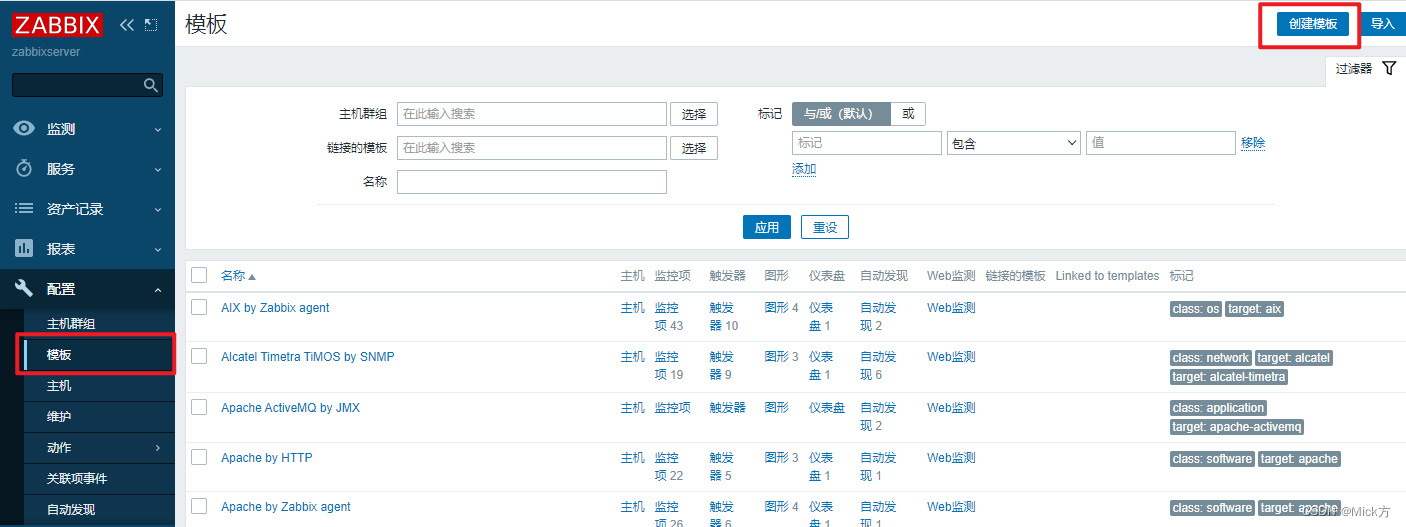Click 选择 next to 链接的模板
Screen dimensions: 1406x527
pos(694,148)
